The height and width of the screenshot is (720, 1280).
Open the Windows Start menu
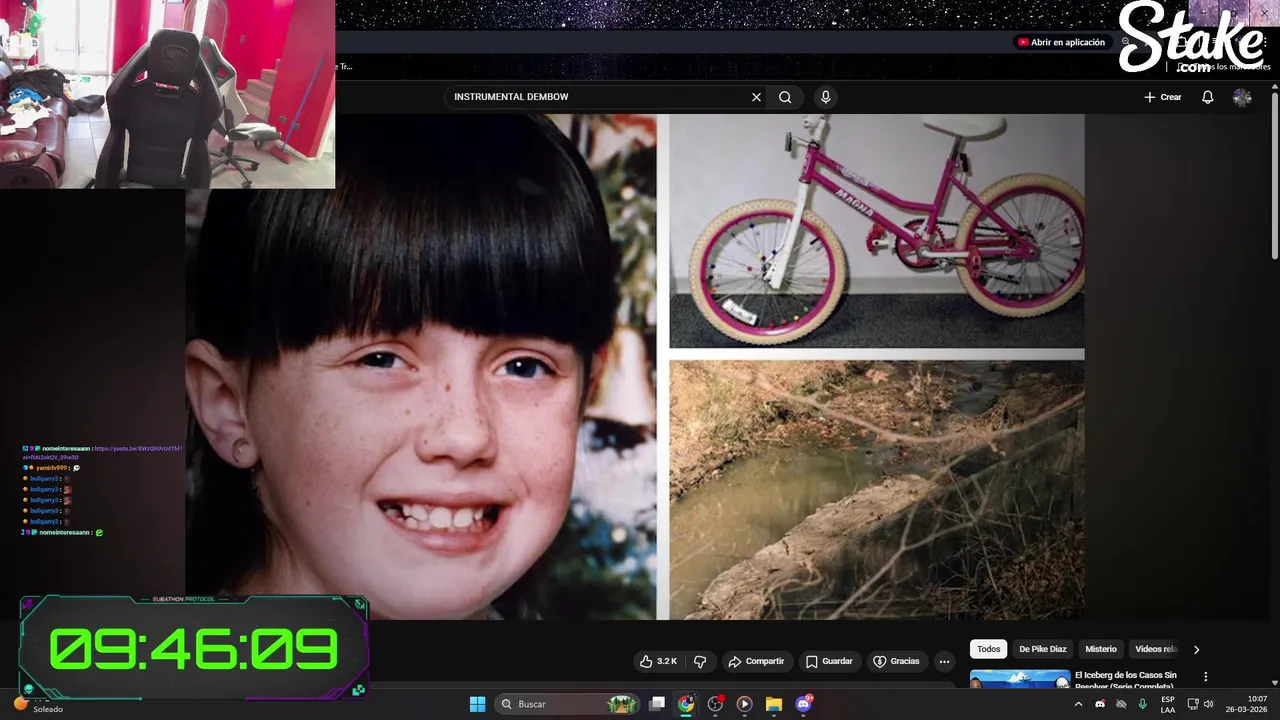(x=477, y=704)
